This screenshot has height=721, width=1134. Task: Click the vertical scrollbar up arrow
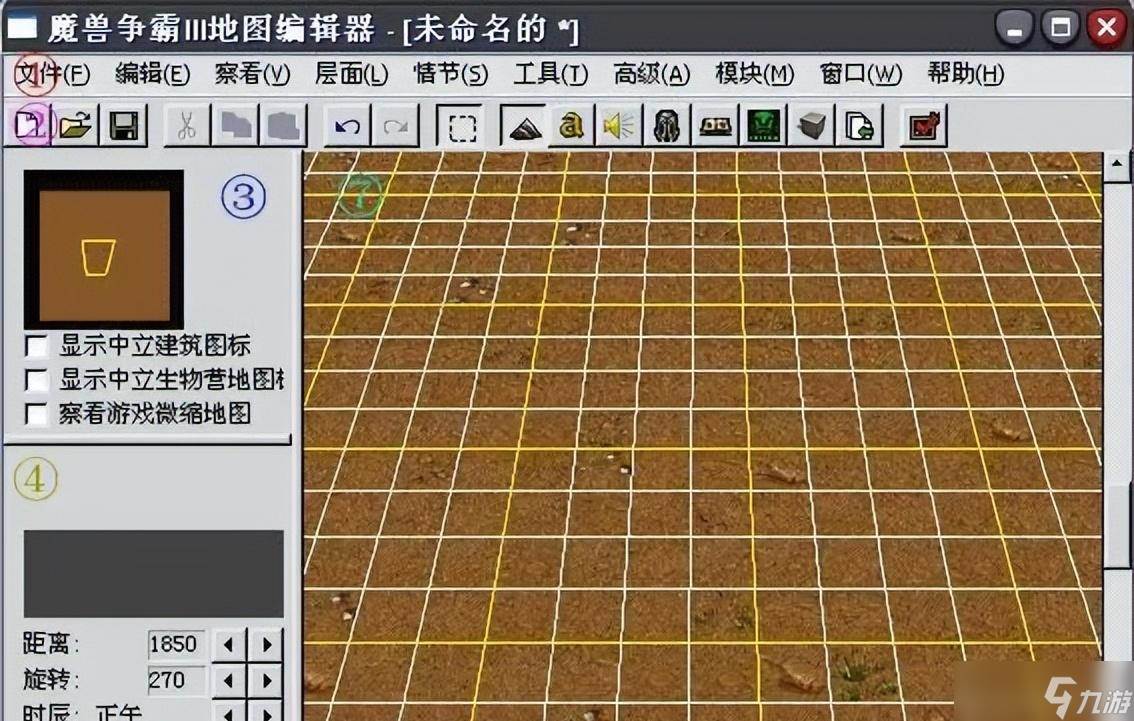(1116, 168)
